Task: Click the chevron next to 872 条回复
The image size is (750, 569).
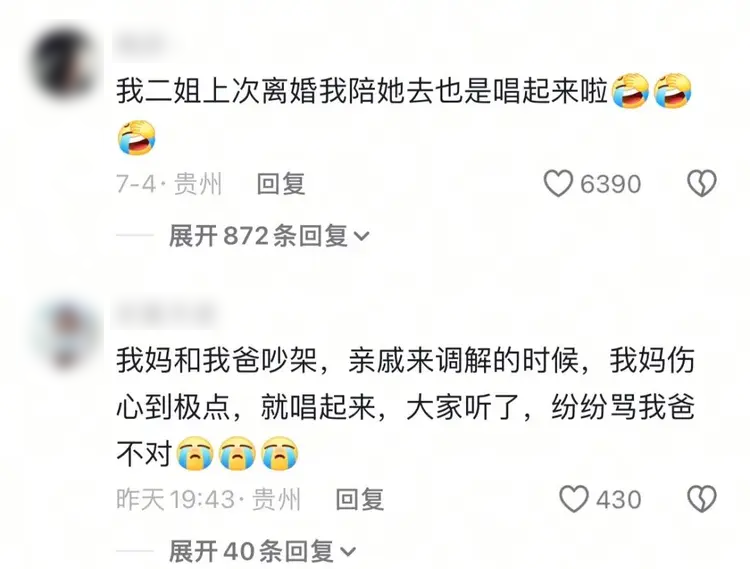Action: (361, 236)
